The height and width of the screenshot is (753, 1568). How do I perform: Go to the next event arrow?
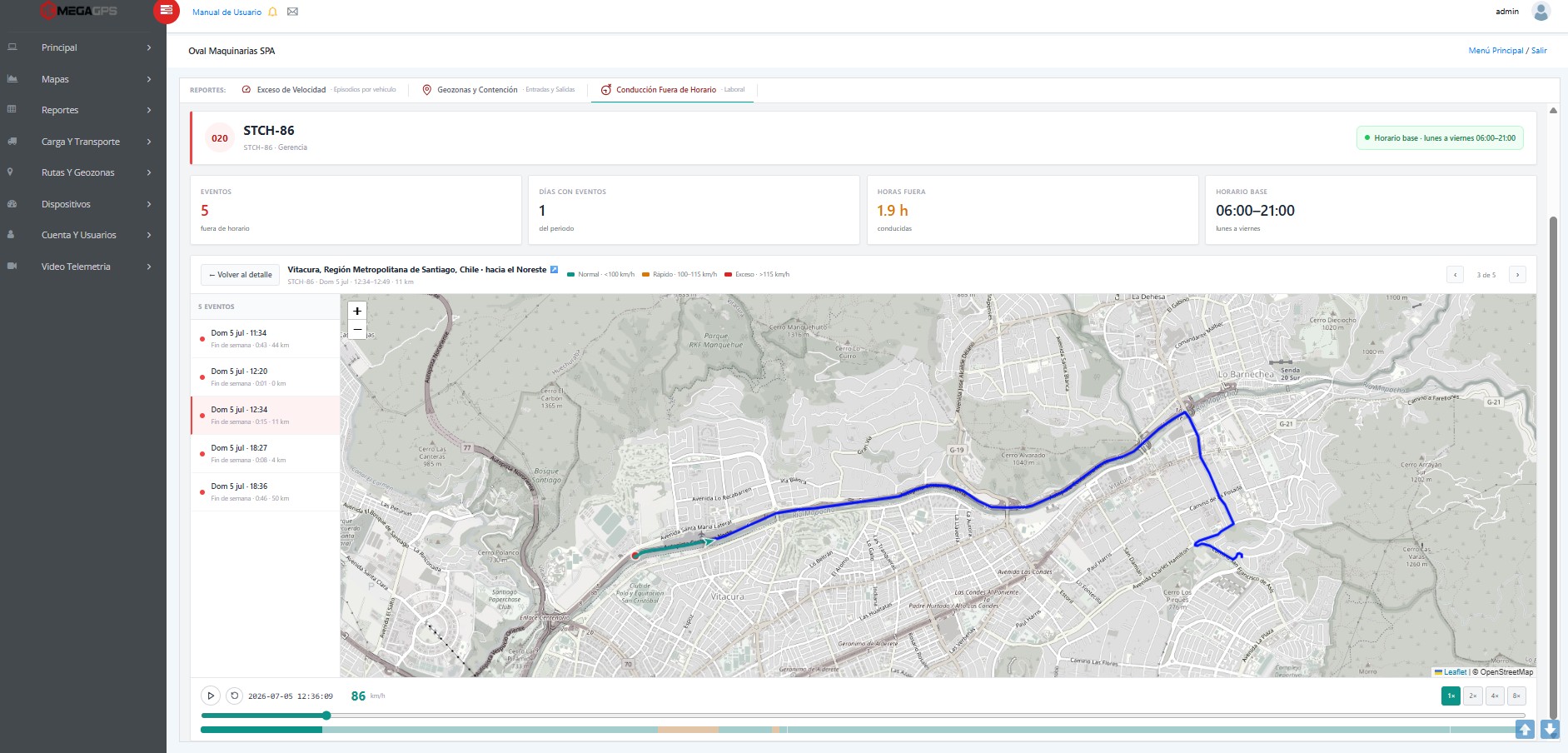pyautogui.click(x=1517, y=274)
